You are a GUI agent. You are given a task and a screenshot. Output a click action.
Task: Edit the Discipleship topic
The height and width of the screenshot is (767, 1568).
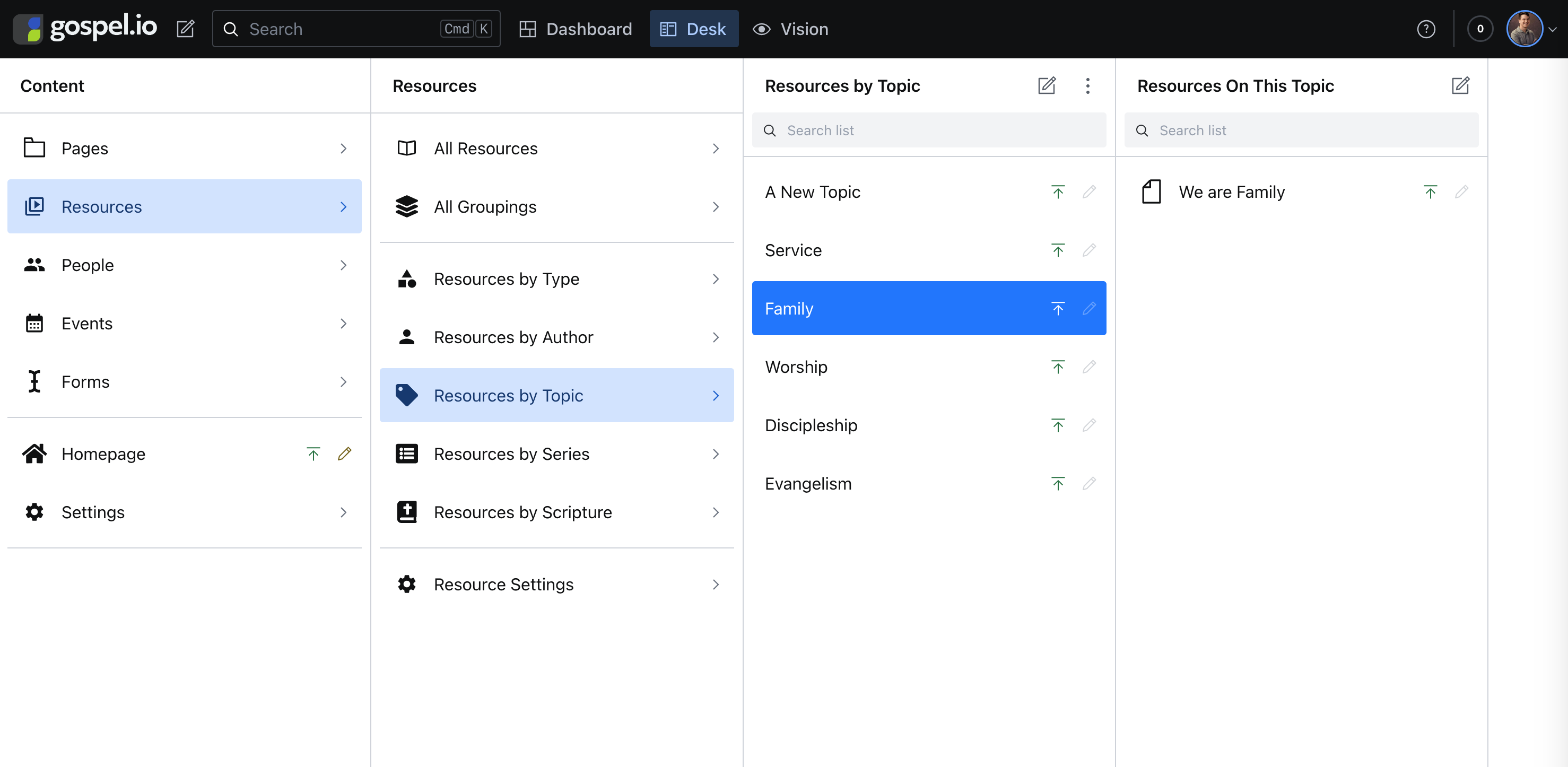click(x=1089, y=425)
